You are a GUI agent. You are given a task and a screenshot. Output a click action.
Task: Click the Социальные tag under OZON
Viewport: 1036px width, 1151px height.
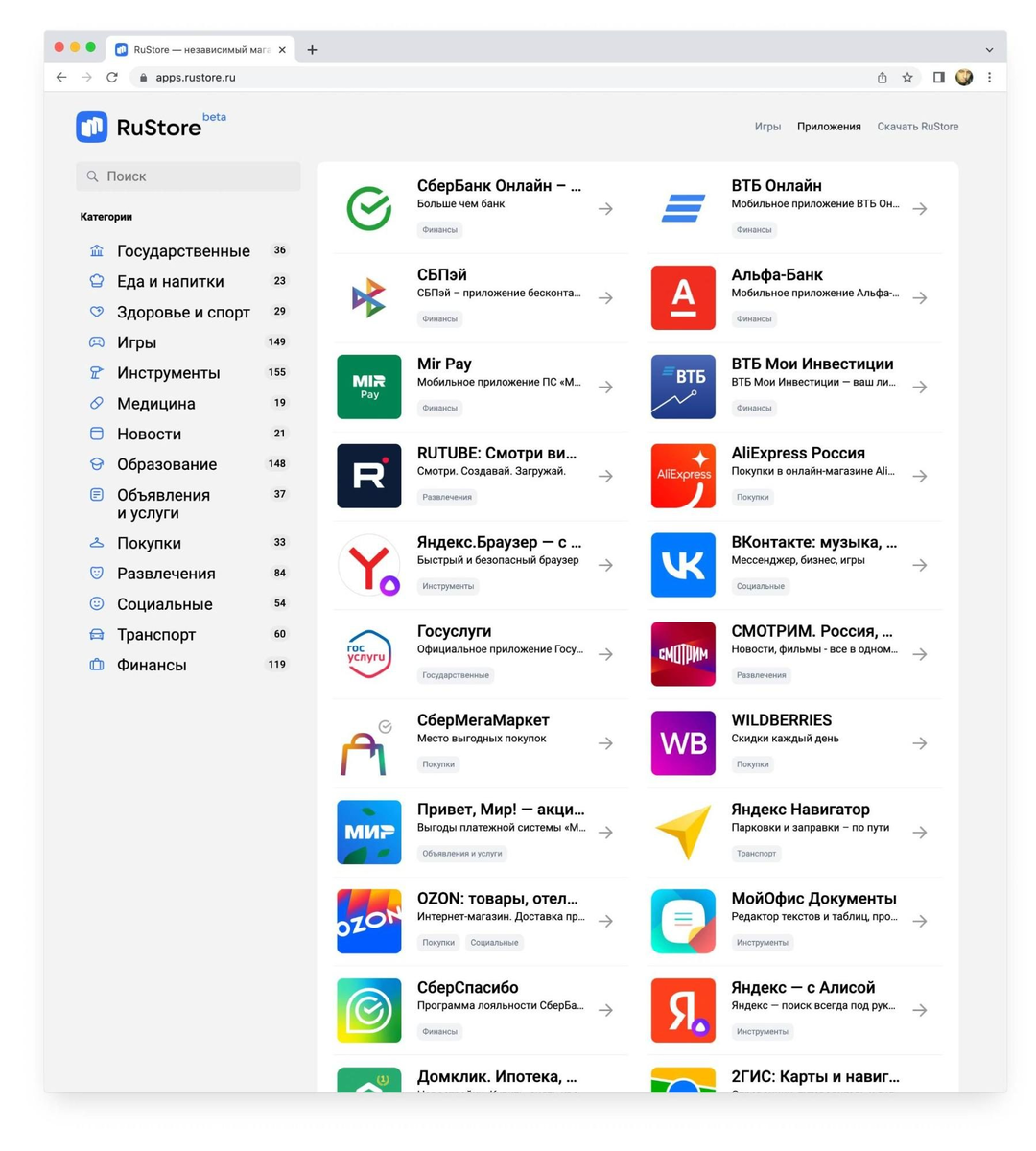pyautogui.click(x=495, y=943)
